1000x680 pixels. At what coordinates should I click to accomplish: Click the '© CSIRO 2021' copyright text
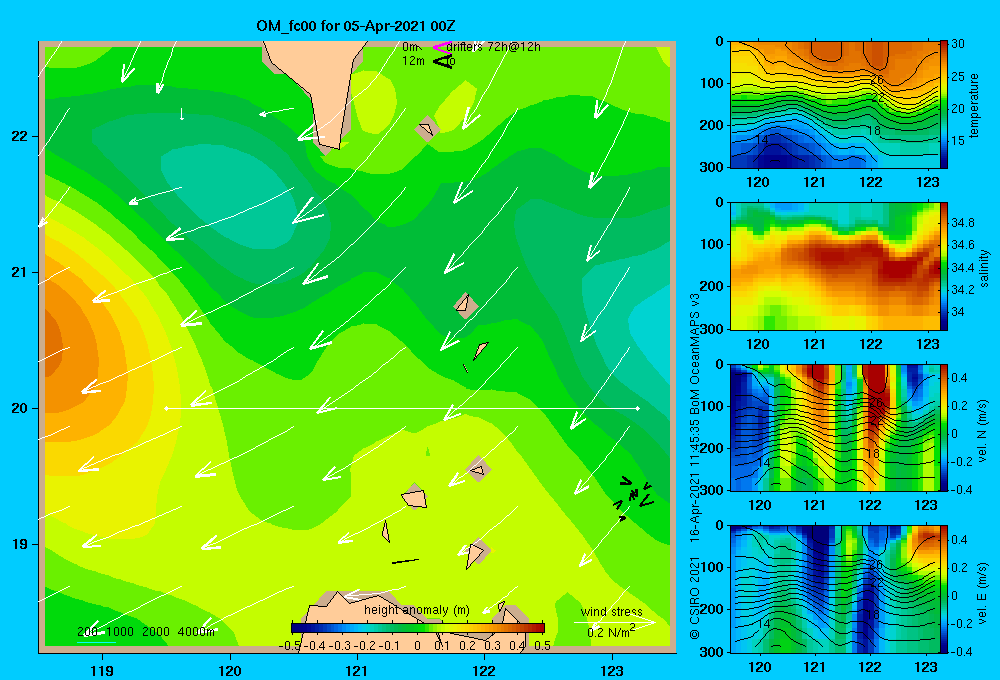point(695,597)
